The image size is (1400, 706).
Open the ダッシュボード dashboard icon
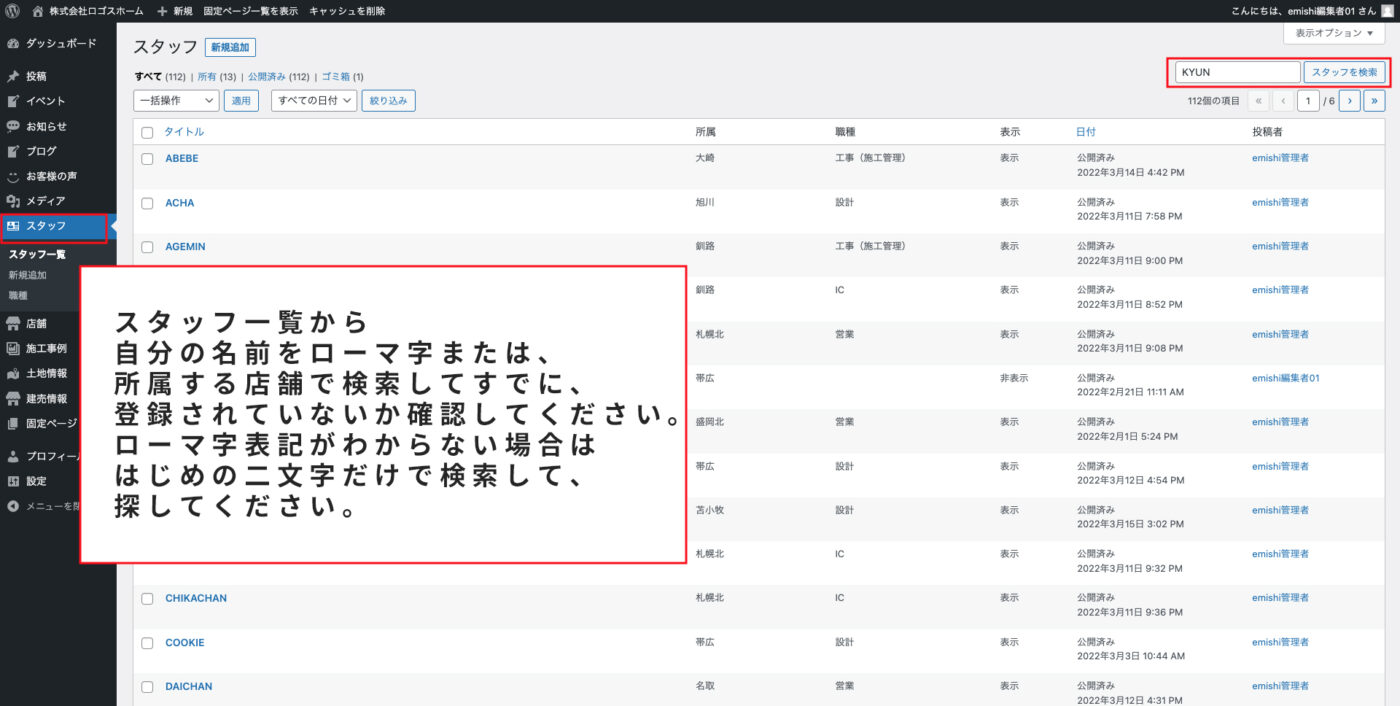(x=13, y=44)
